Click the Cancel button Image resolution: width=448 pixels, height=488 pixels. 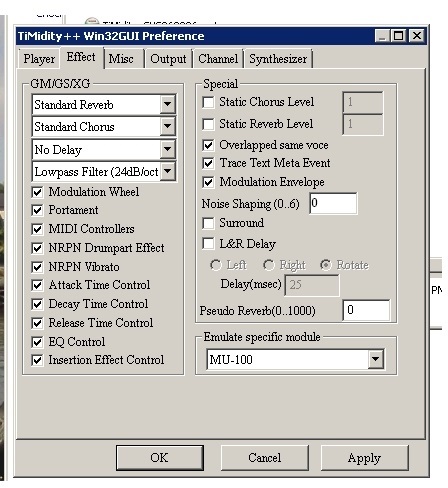click(x=264, y=458)
